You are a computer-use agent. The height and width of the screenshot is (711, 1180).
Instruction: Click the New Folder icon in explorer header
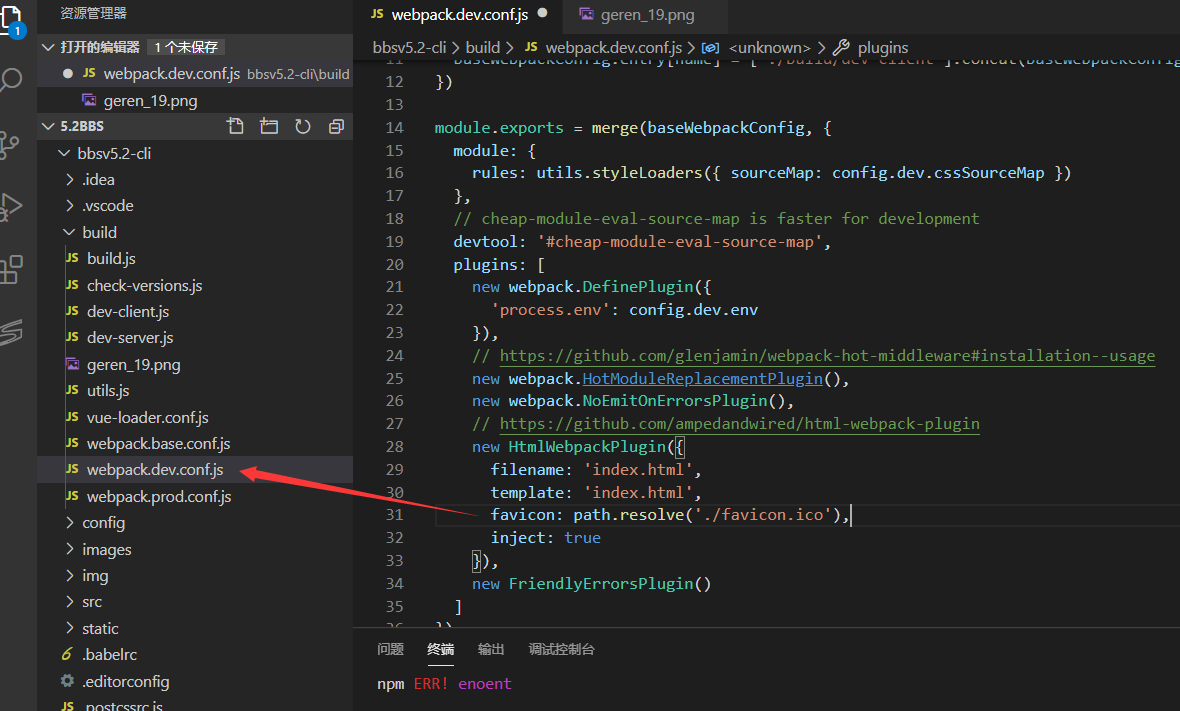pyautogui.click(x=269, y=126)
